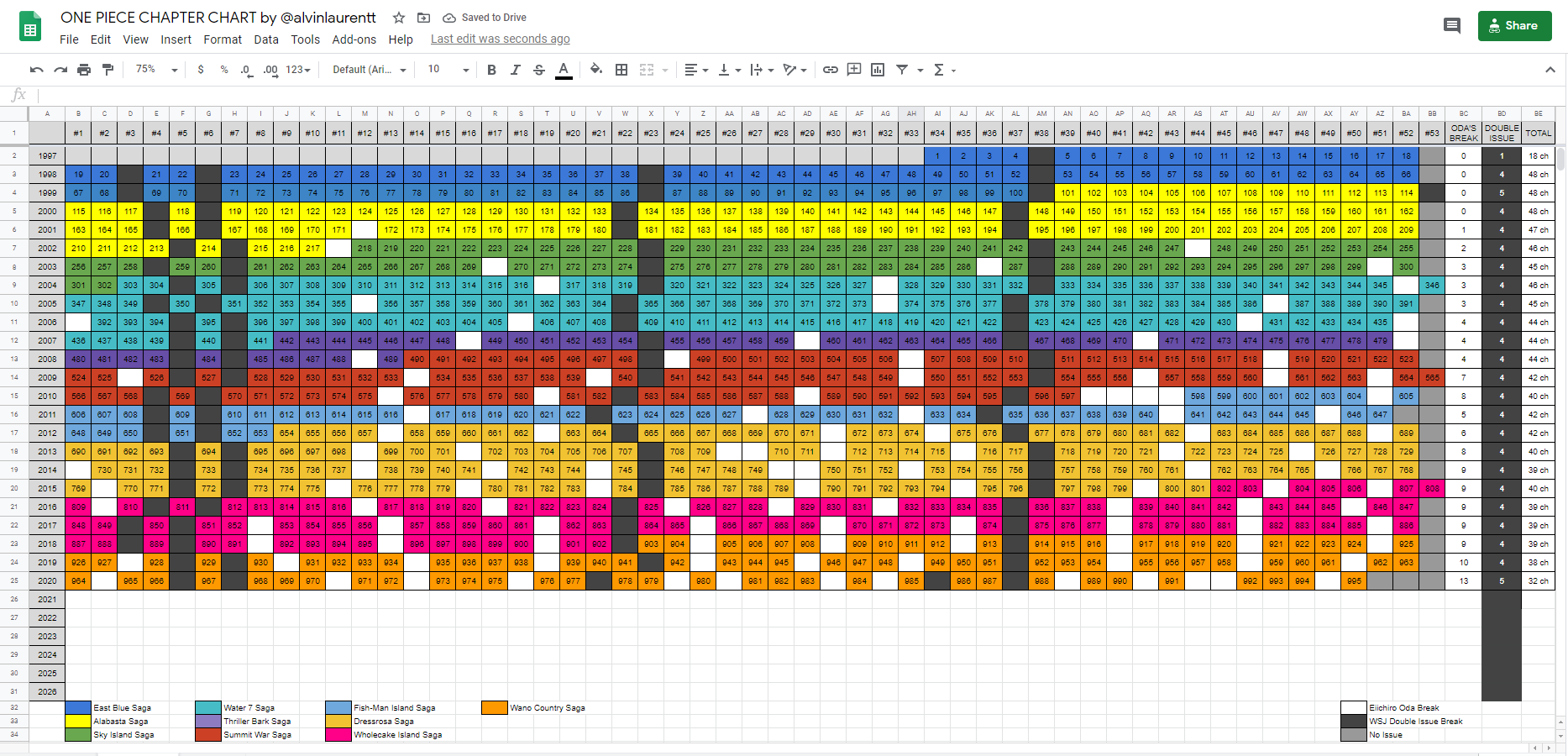Expand merge type dropdown arrow
The width and height of the screenshot is (1568, 756).
(x=665, y=71)
